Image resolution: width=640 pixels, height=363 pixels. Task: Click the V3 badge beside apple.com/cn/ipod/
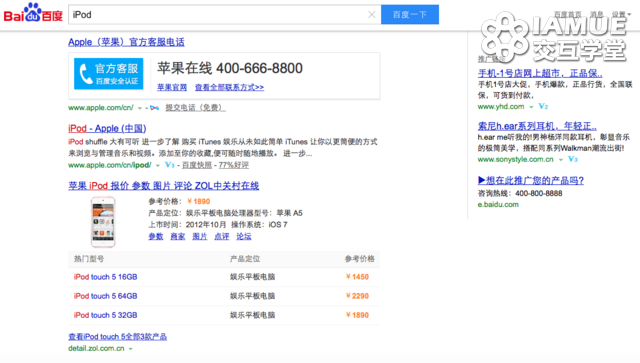pos(170,165)
